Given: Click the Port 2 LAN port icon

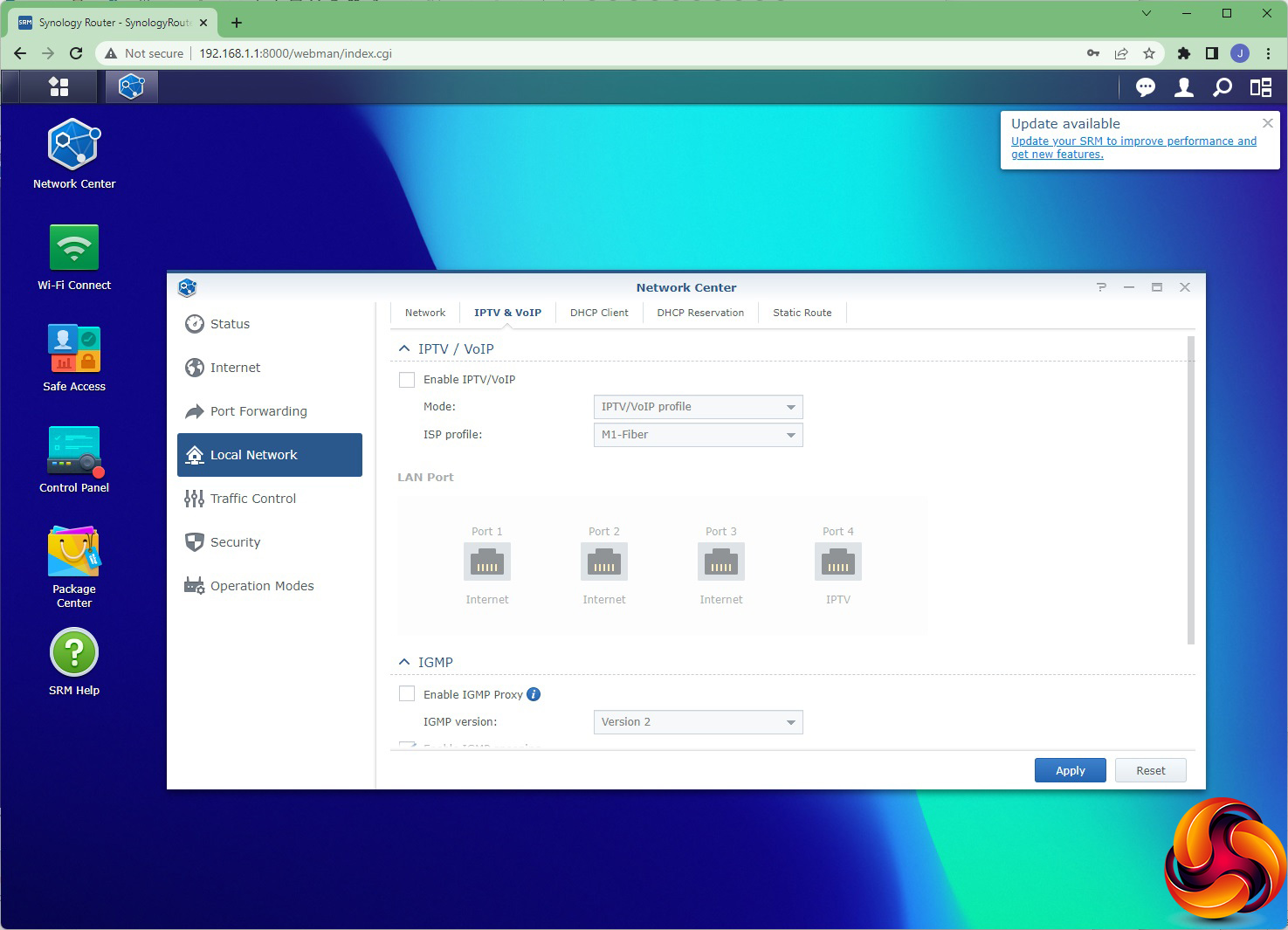Looking at the screenshot, I should [604, 561].
